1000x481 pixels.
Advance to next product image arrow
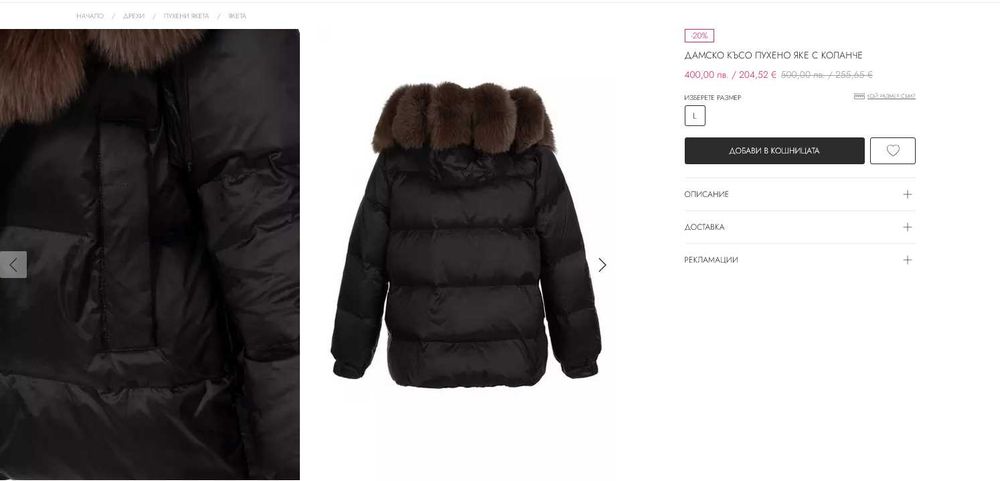coord(602,265)
